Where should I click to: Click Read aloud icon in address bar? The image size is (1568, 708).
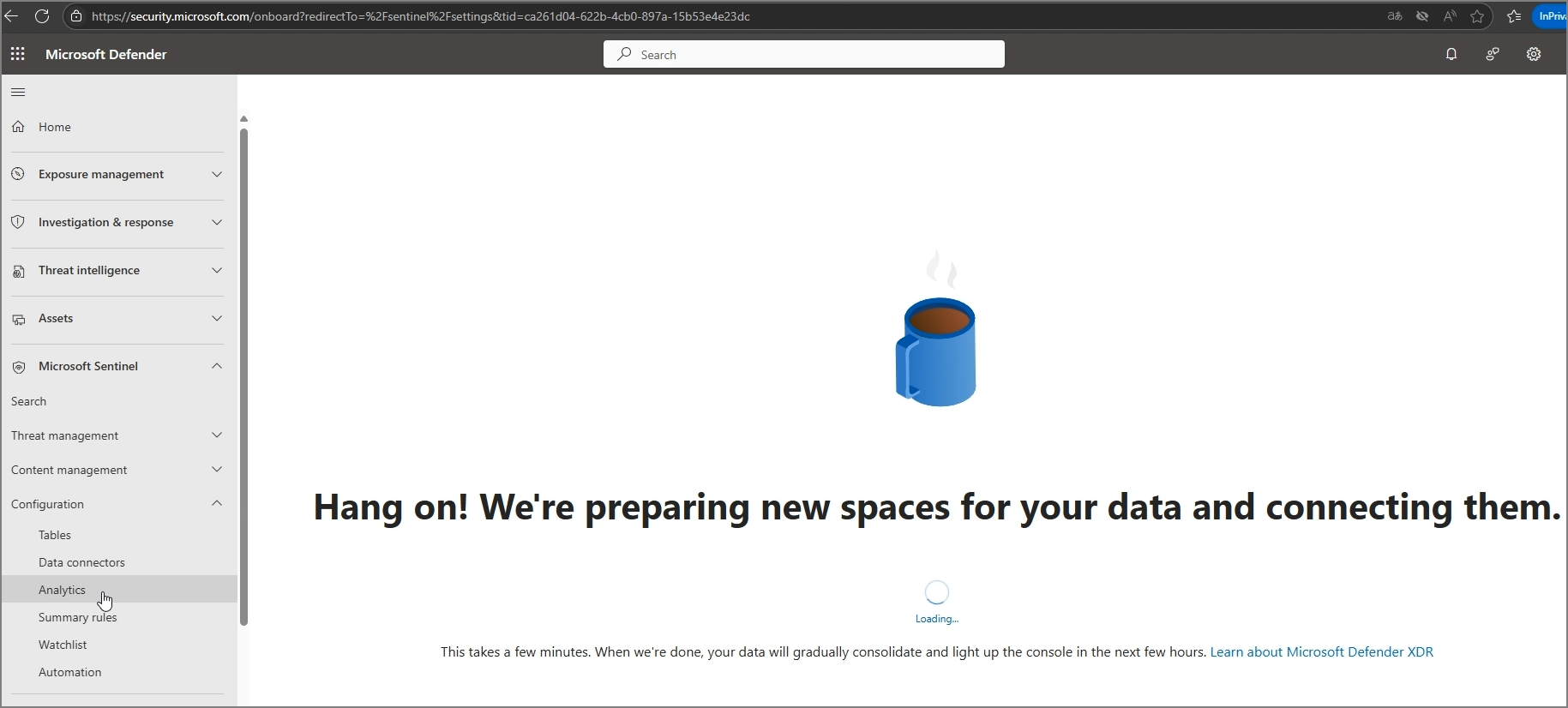(1450, 16)
